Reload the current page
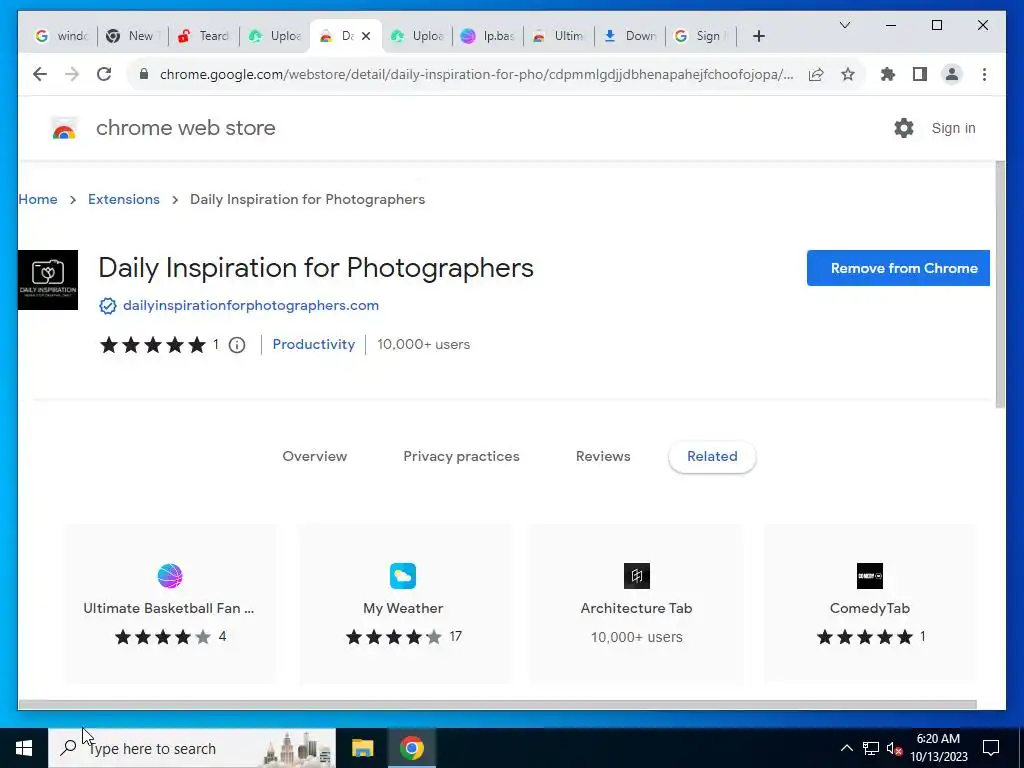Viewport: 1024px width, 768px height. coord(104,74)
